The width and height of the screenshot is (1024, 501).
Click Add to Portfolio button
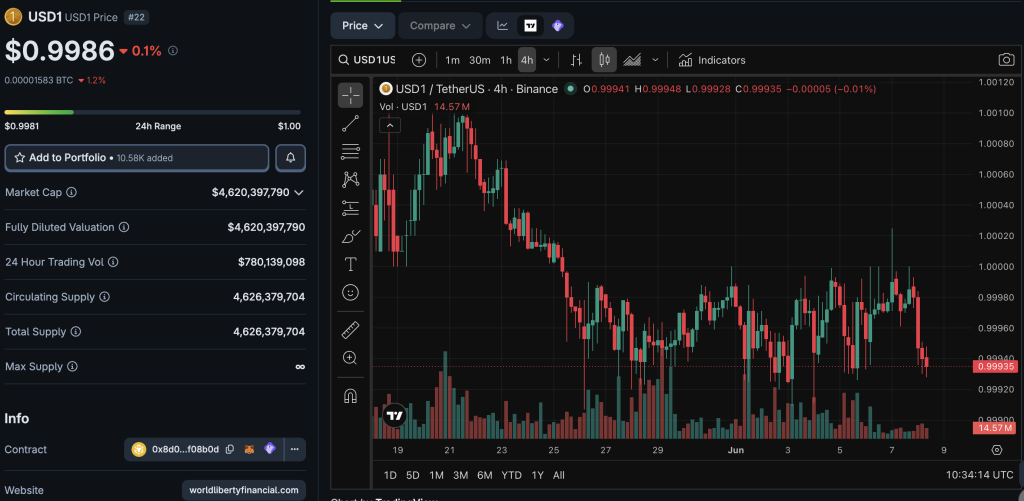(x=136, y=158)
